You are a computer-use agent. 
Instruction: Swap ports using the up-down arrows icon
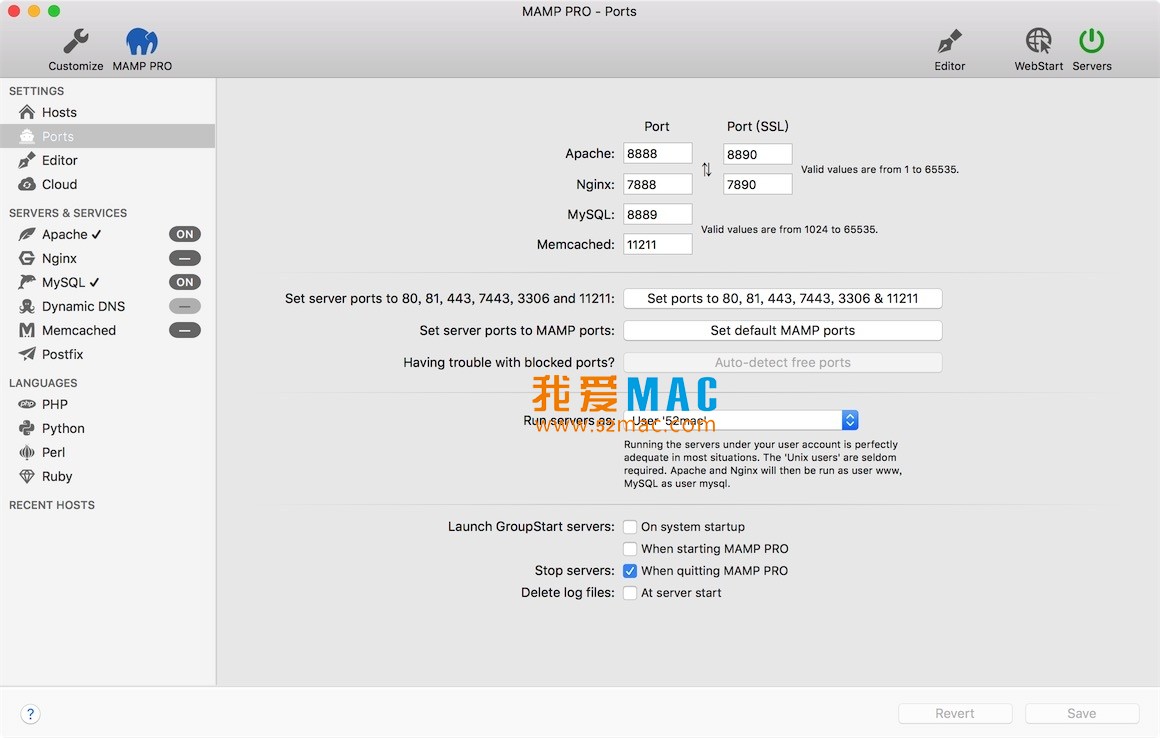(707, 169)
